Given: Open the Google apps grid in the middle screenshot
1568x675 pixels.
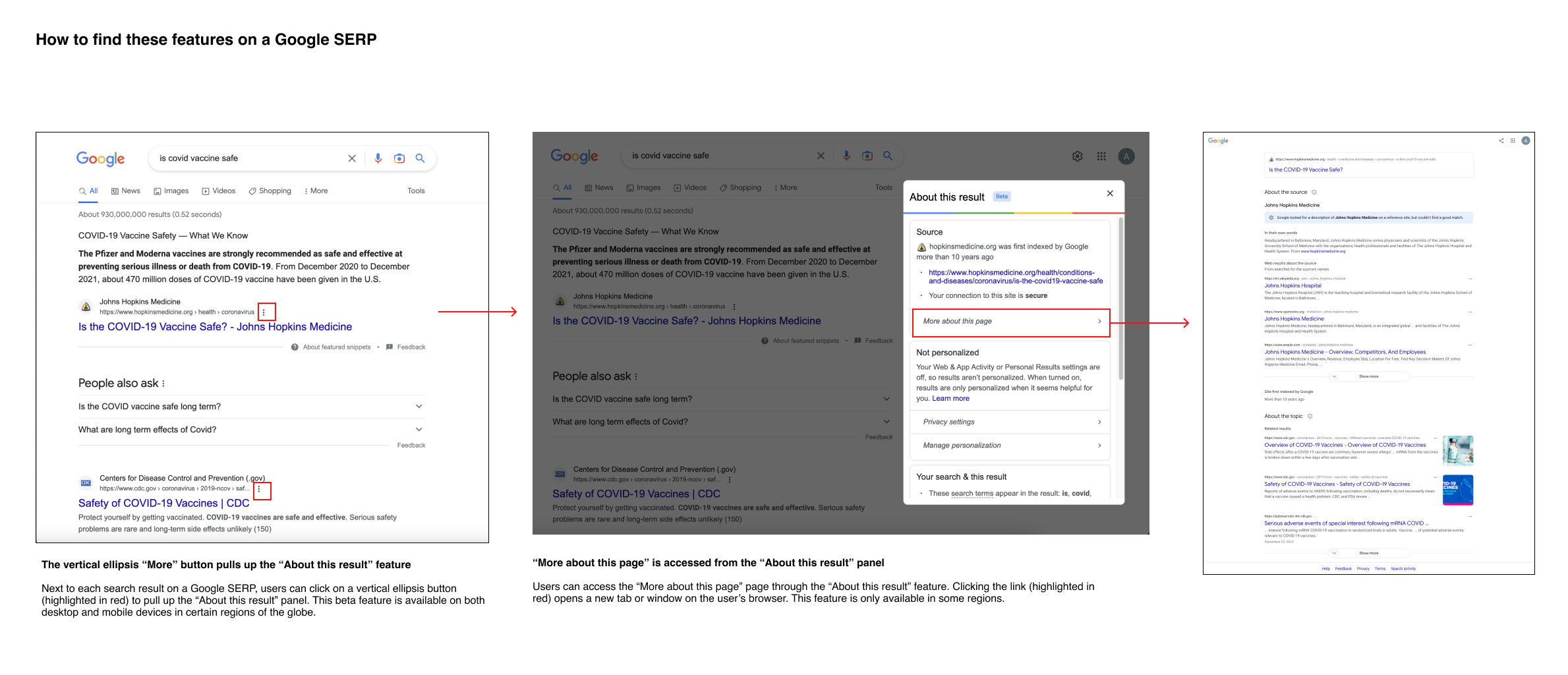Looking at the screenshot, I should coord(1101,156).
